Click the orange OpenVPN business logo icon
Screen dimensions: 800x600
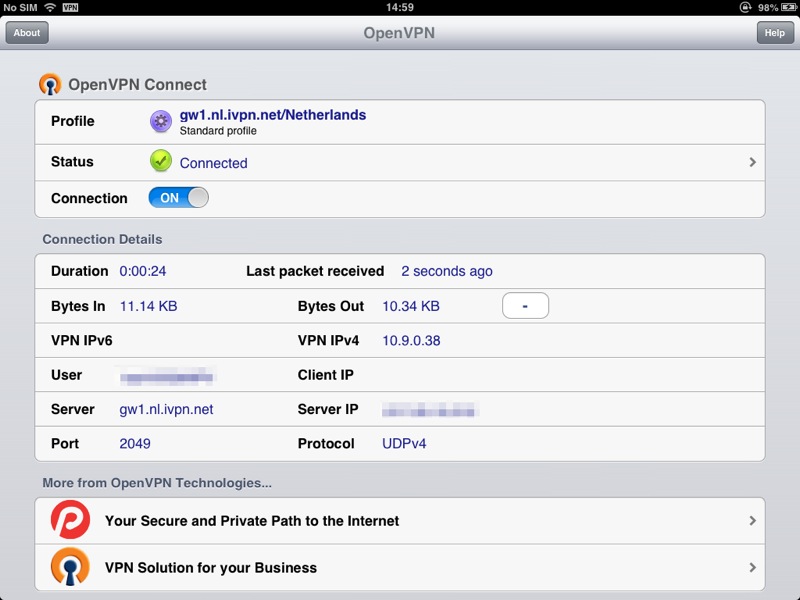point(70,566)
